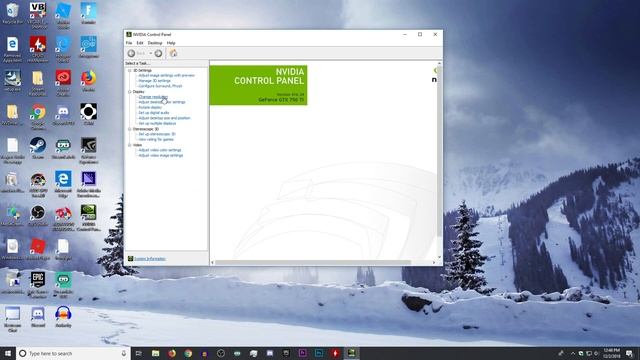Select the Adobe Creative Cloud desktop icon

pyautogui.click(x=63, y=82)
